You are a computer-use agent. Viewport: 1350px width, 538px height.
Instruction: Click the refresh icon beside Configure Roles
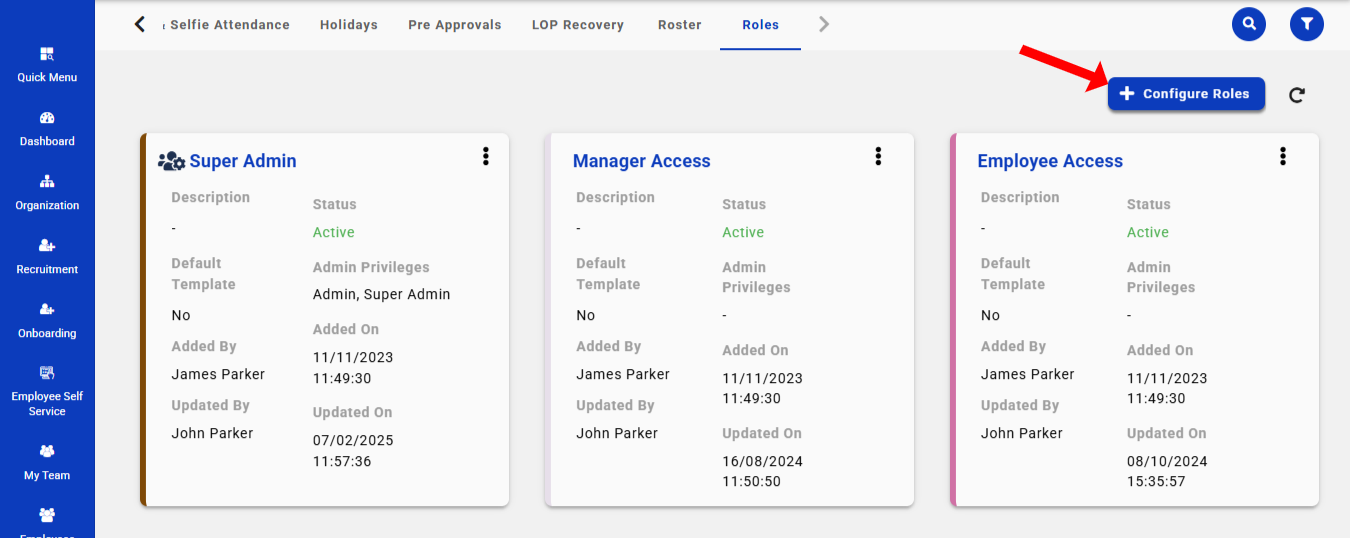point(1297,95)
